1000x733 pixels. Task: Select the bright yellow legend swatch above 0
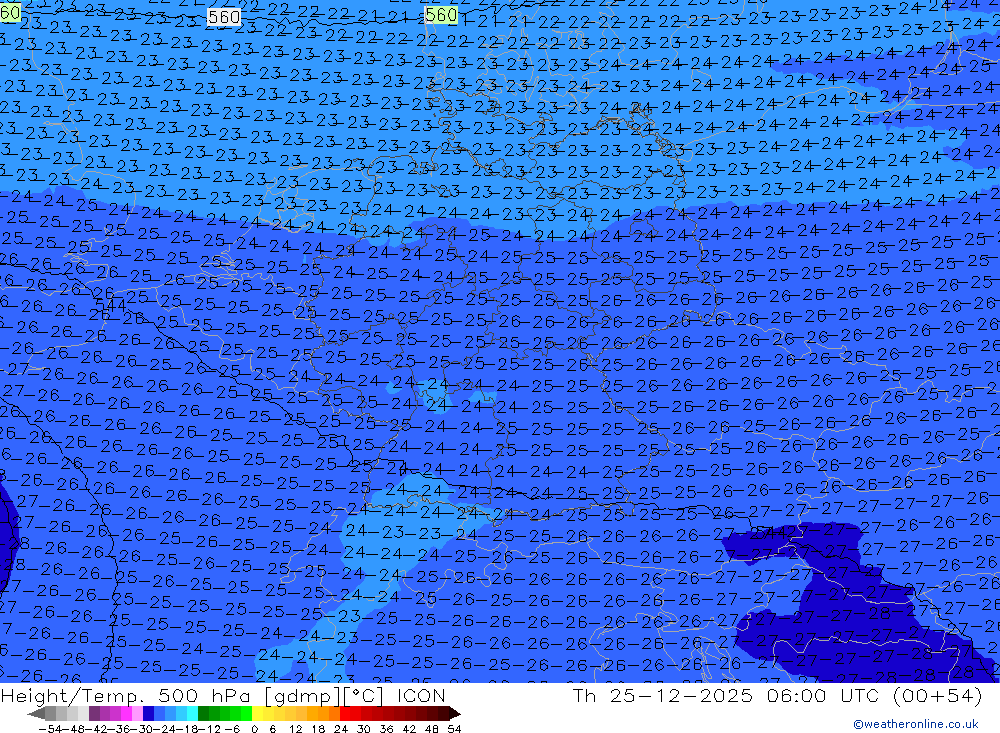(258, 714)
